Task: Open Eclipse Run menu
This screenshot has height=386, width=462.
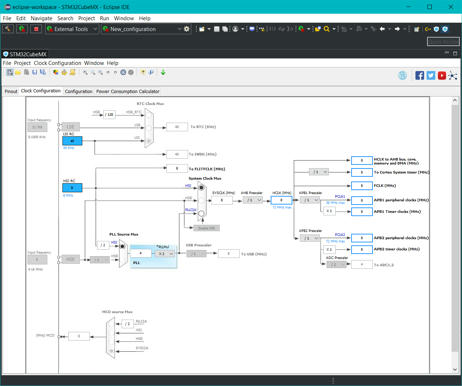Action: [104, 18]
